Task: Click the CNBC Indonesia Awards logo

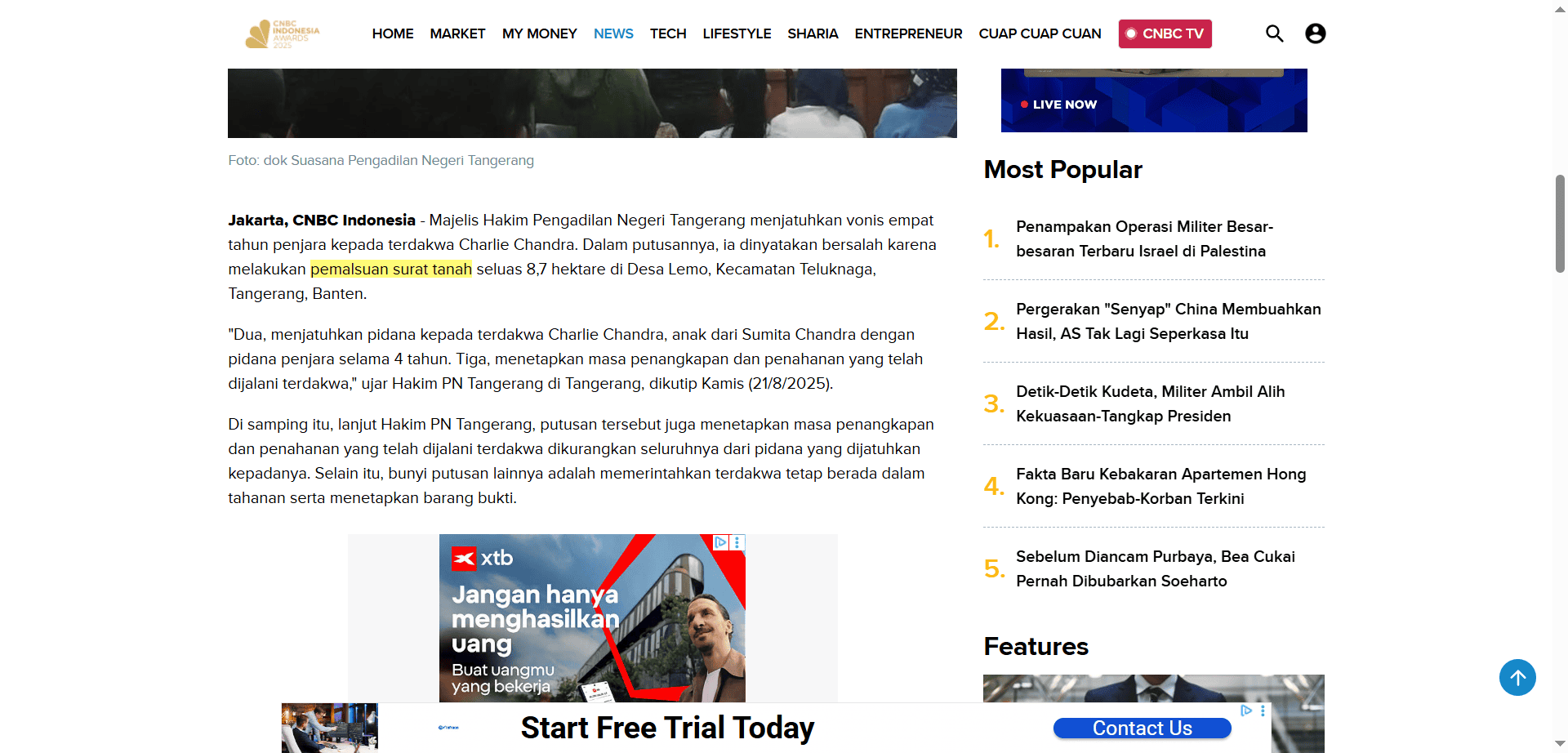Action: (283, 33)
